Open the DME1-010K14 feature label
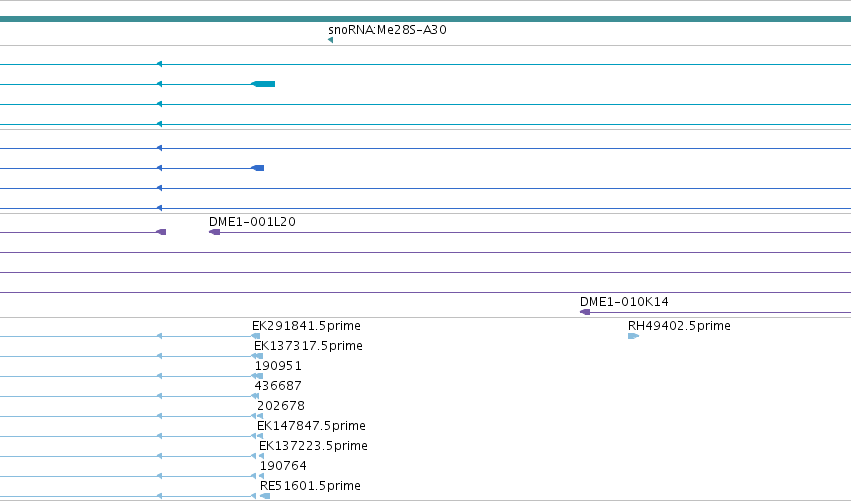 tap(624, 301)
